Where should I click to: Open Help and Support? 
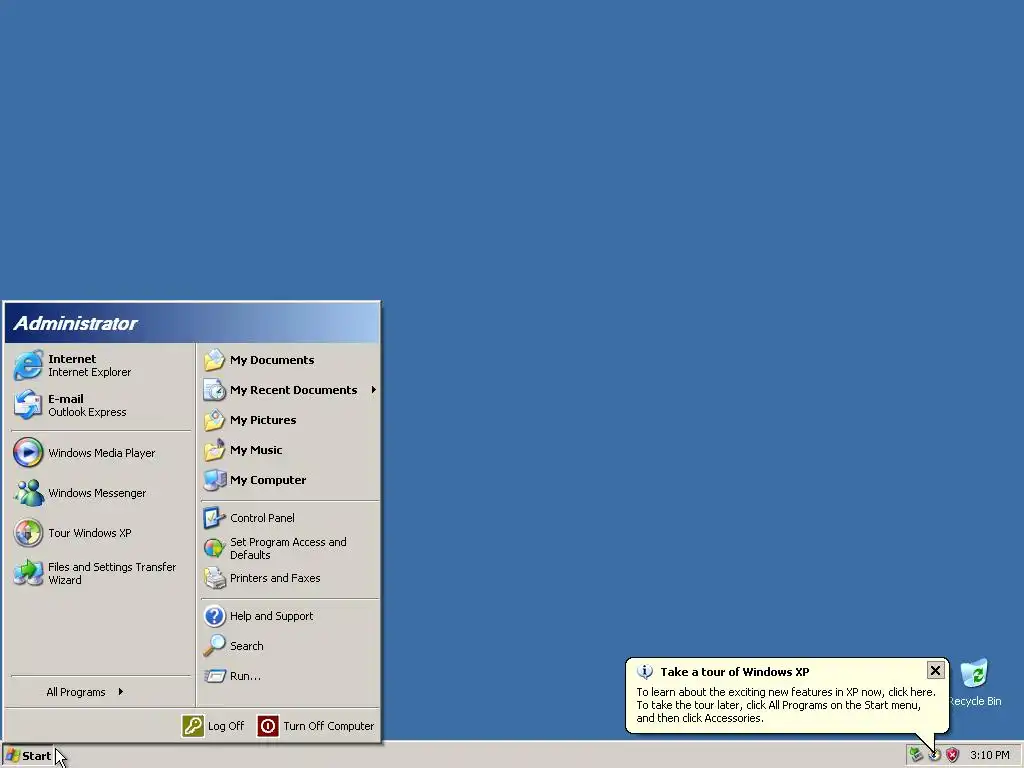click(290, 616)
